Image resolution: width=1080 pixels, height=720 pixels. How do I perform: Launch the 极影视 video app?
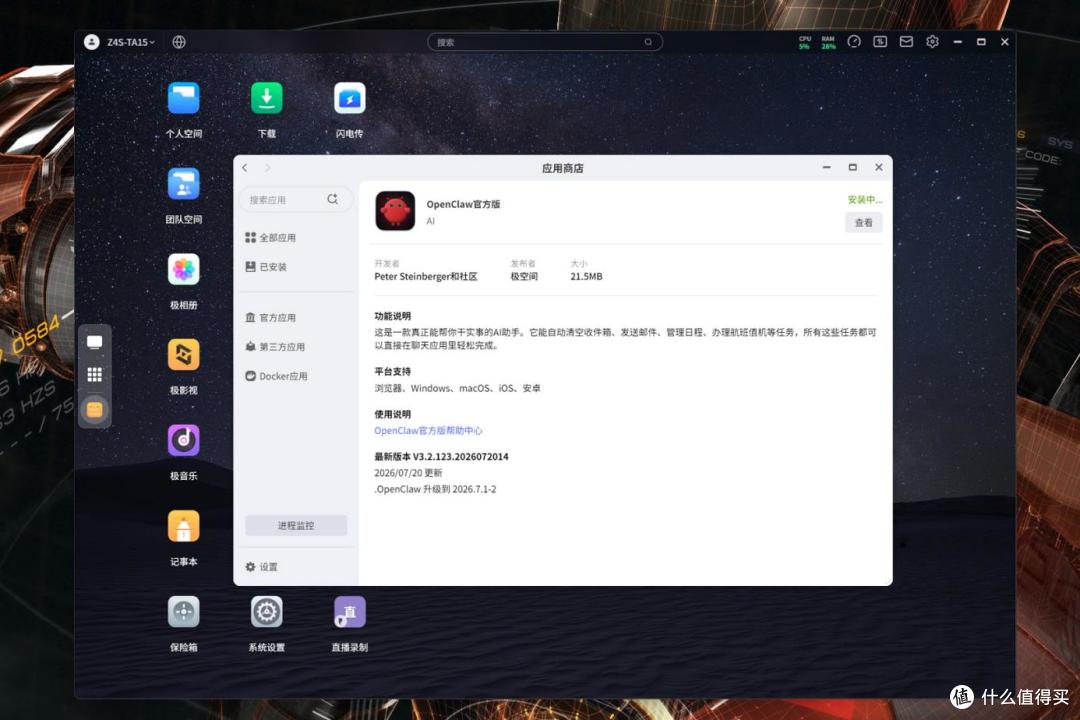coord(183,355)
